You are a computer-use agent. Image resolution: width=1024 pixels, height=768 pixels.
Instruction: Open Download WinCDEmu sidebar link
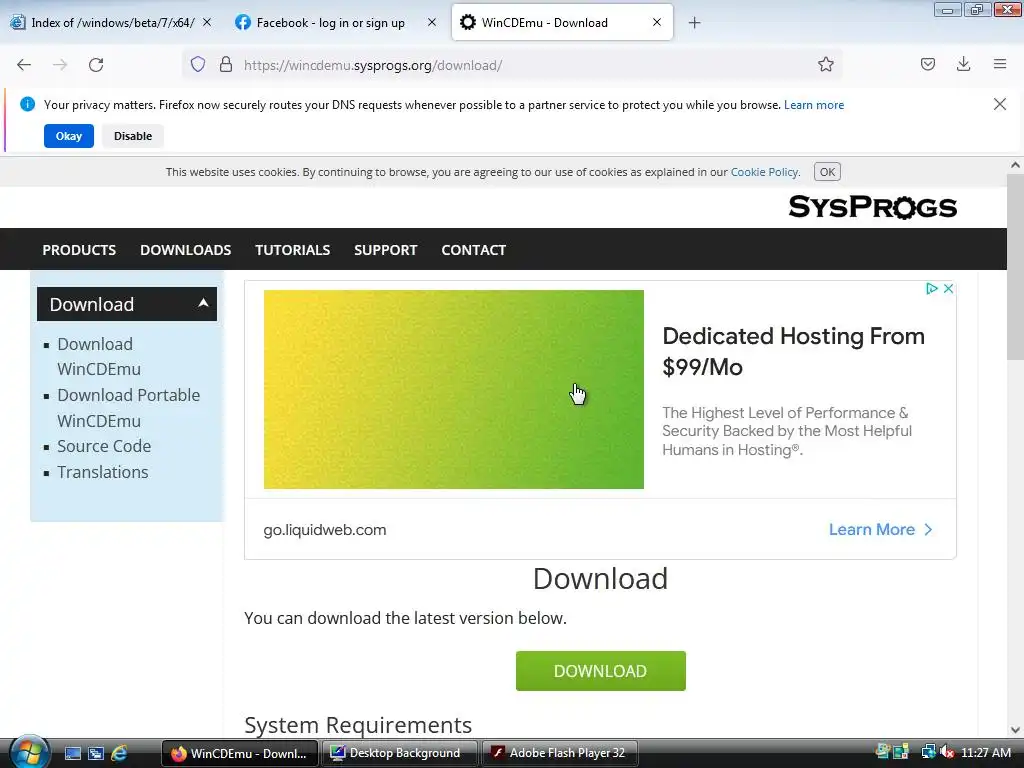pyautogui.click(x=99, y=356)
